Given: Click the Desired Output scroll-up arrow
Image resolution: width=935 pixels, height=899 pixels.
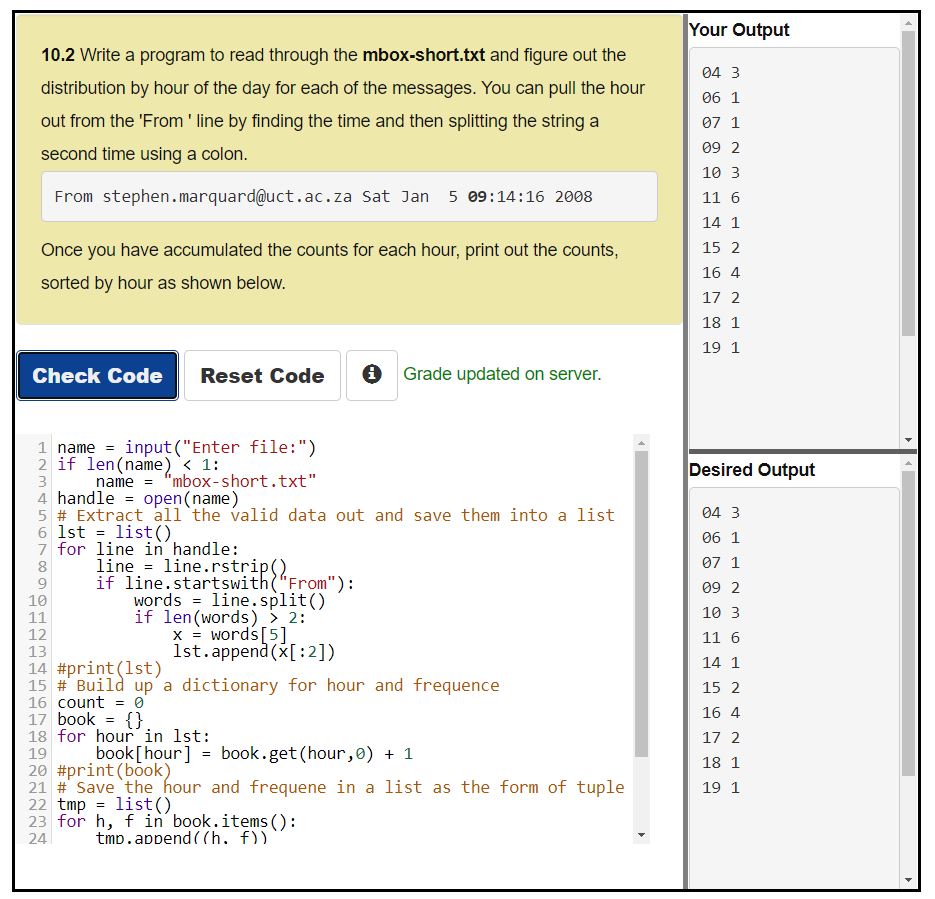Looking at the screenshot, I should point(908,463).
